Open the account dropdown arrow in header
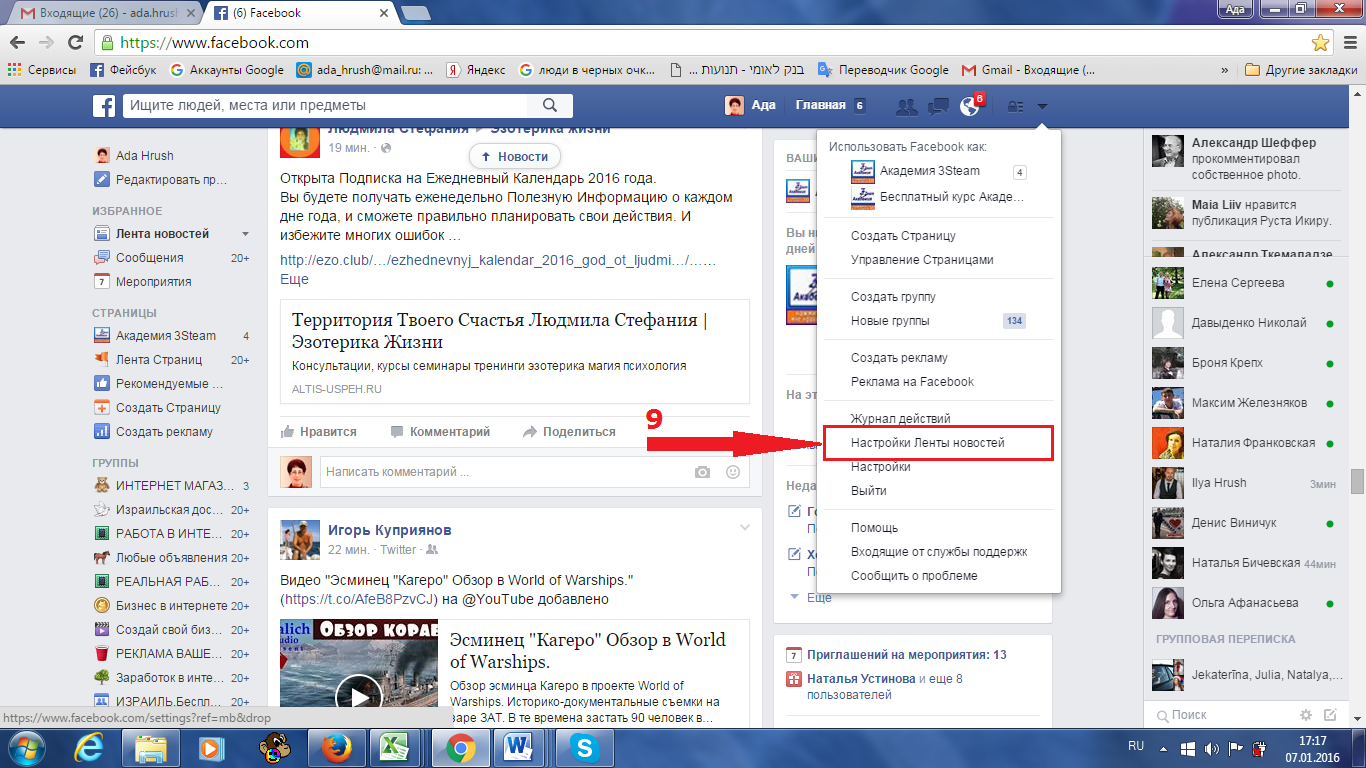Viewport: 1366px width, 768px height. click(1042, 106)
